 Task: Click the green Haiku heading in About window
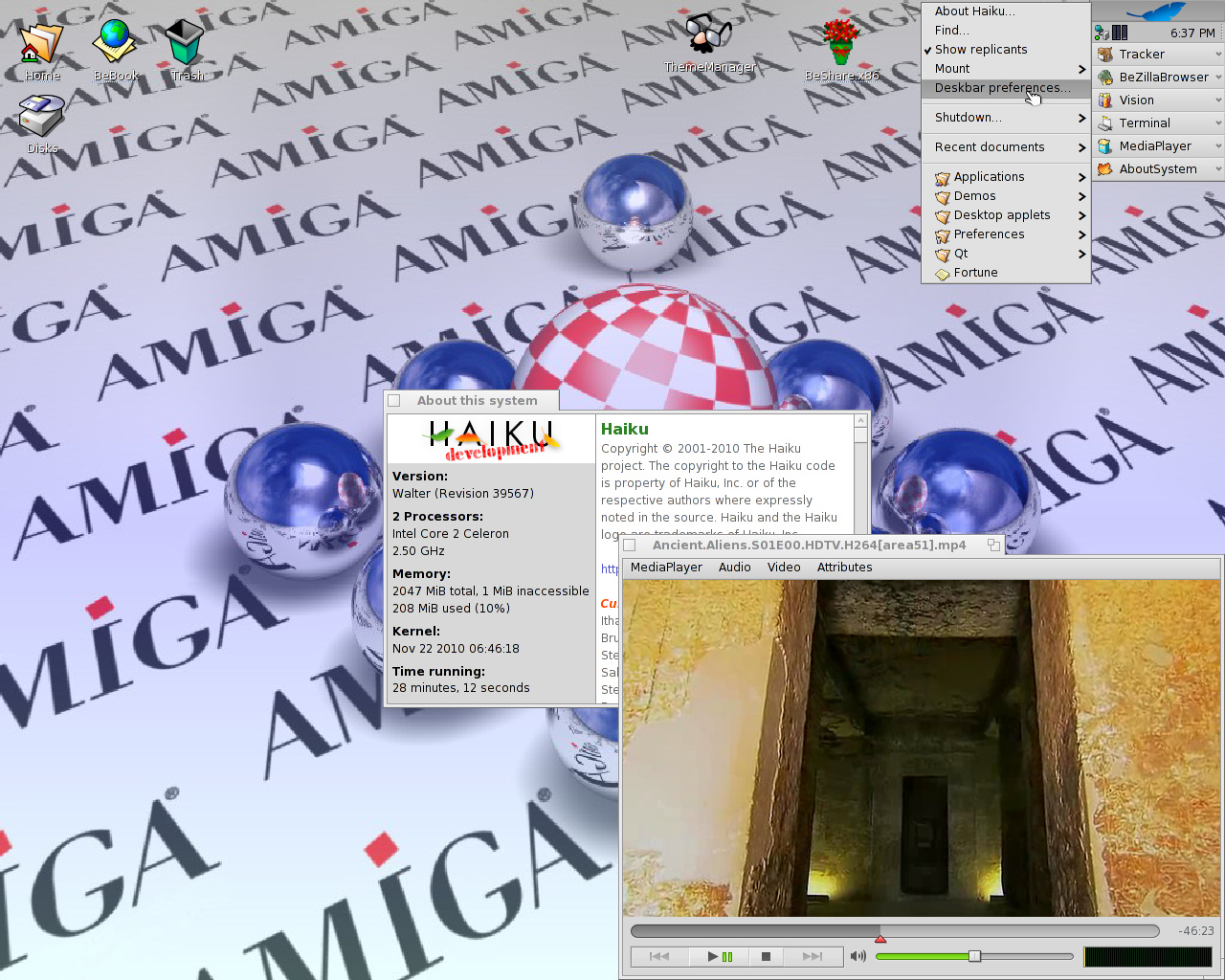coord(625,430)
